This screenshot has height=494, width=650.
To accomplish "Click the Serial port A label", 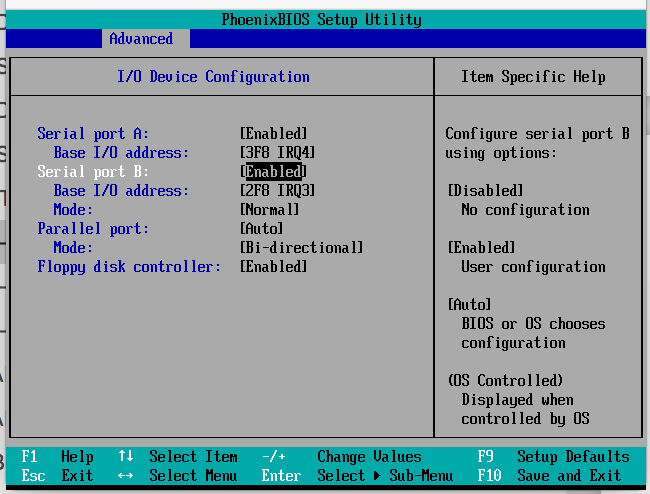I will tap(93, 134).
